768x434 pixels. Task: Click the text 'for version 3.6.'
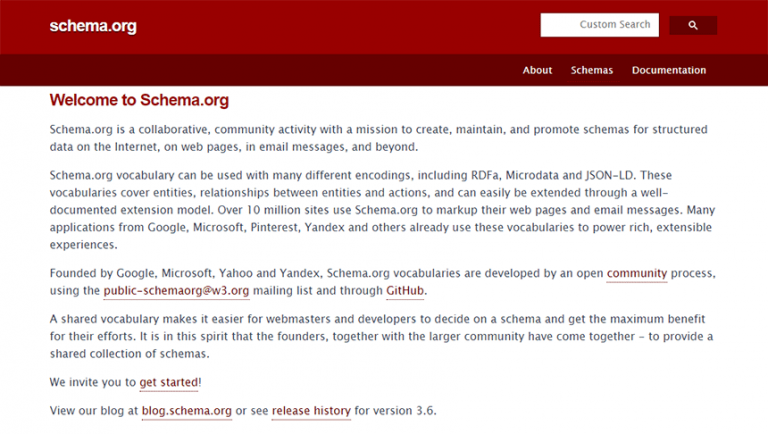pos(395,410)
